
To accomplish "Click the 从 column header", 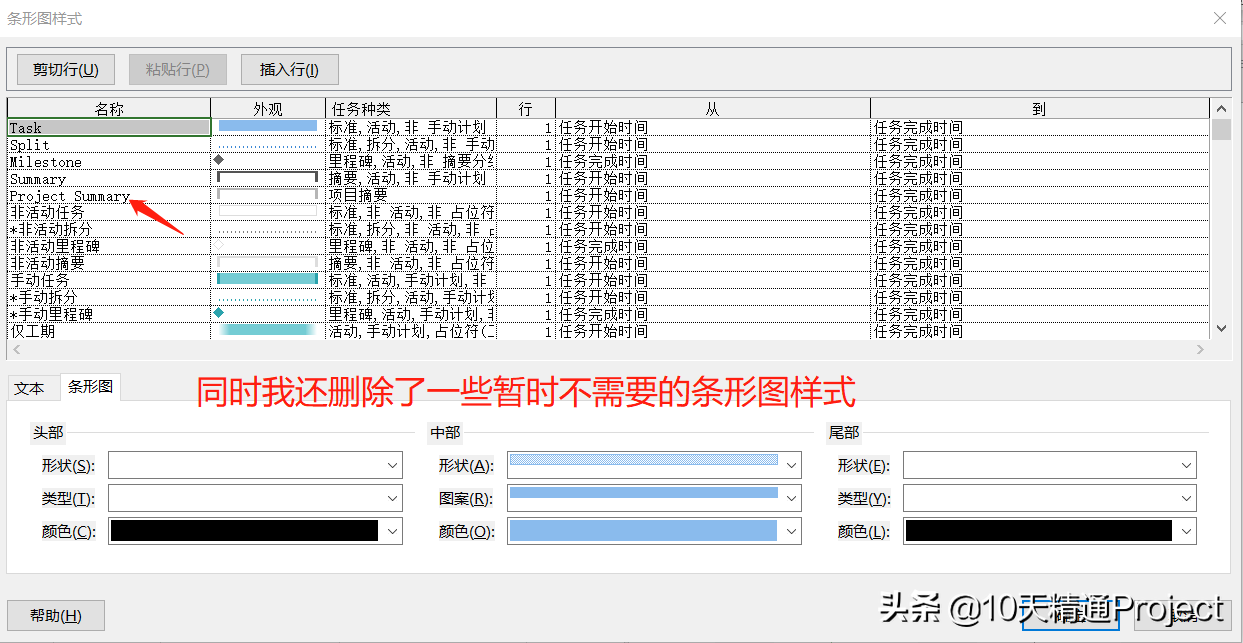I will 713,109.
